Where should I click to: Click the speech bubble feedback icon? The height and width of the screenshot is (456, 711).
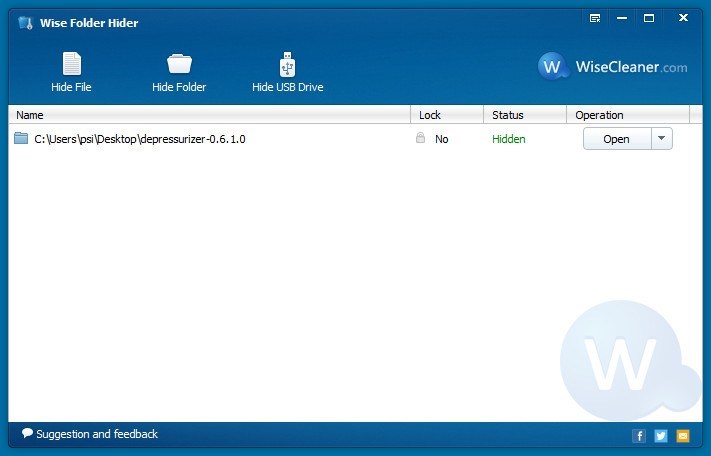point(27,433)
